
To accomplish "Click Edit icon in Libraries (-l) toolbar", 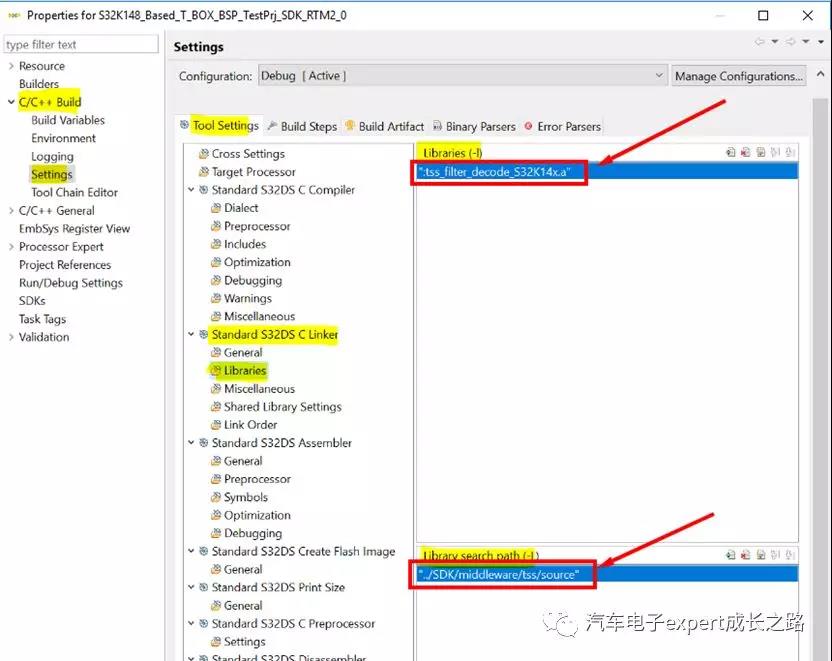I will 761,153.
